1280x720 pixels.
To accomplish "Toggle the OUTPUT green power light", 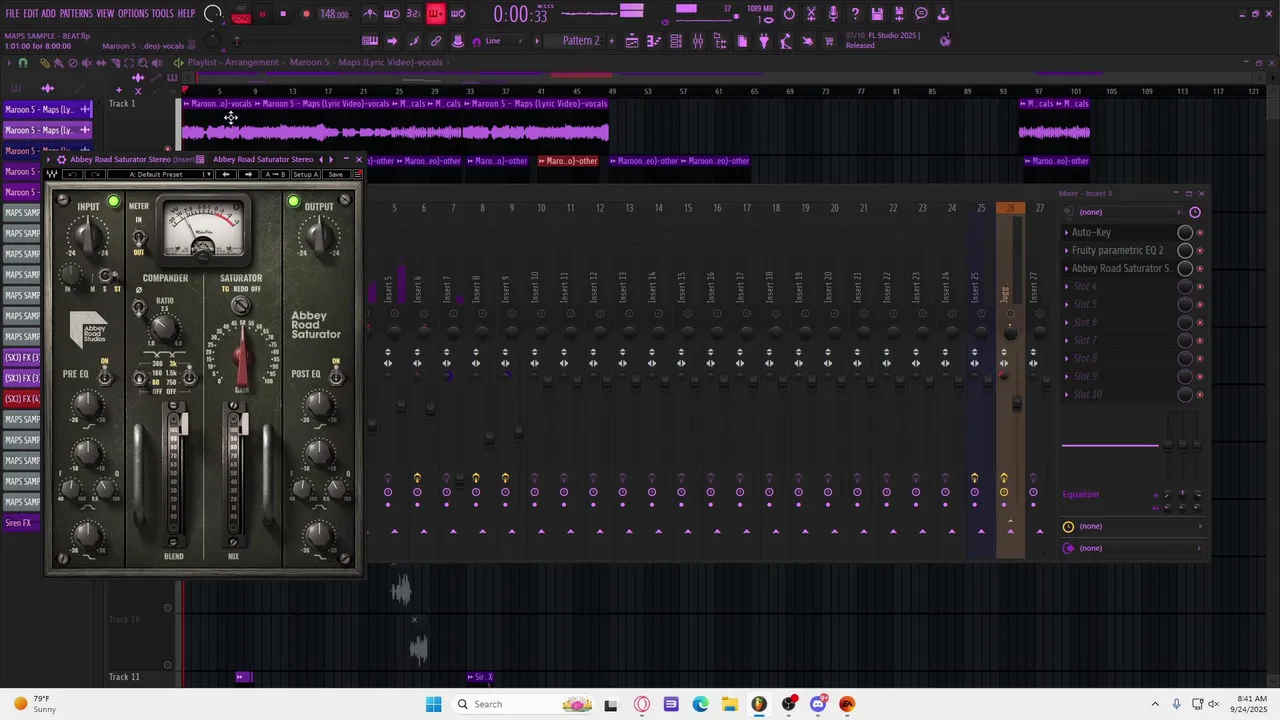I will tap(293, 202).
